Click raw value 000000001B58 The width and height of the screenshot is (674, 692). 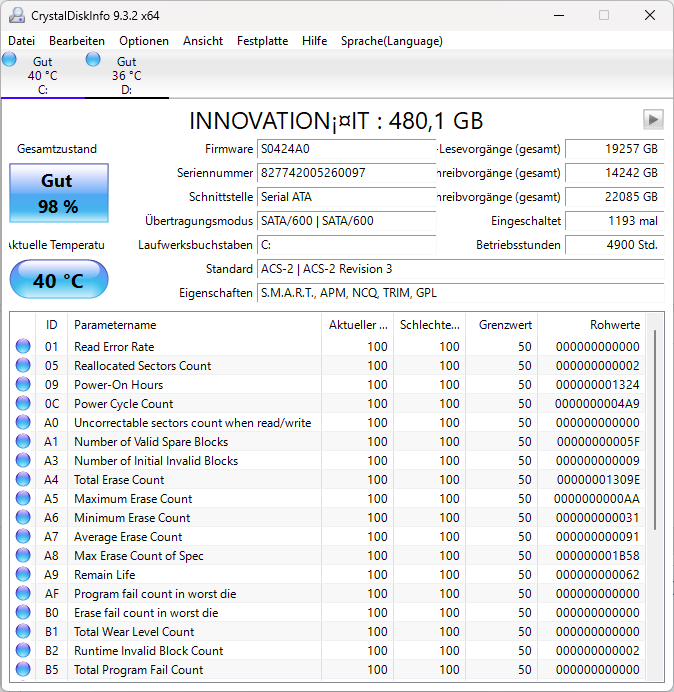[x=598, y=556]
